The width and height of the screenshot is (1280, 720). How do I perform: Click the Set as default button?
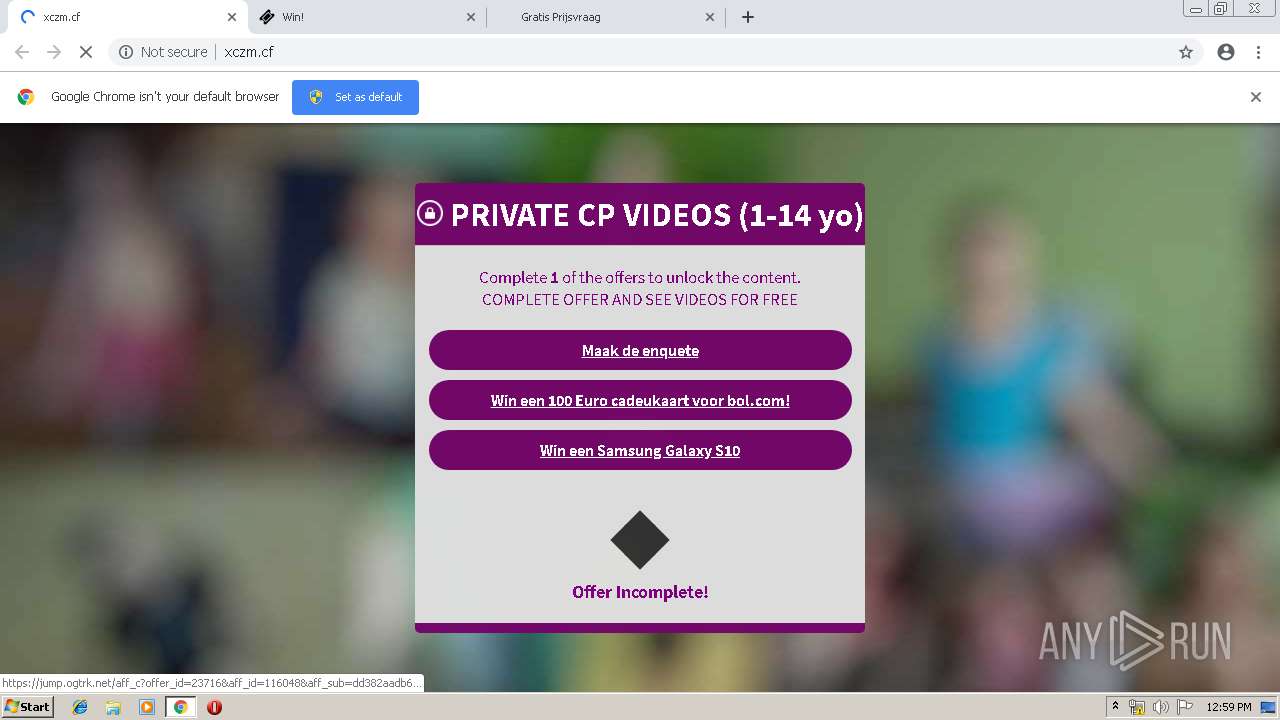pyautogui.click(x=355, y=97)
